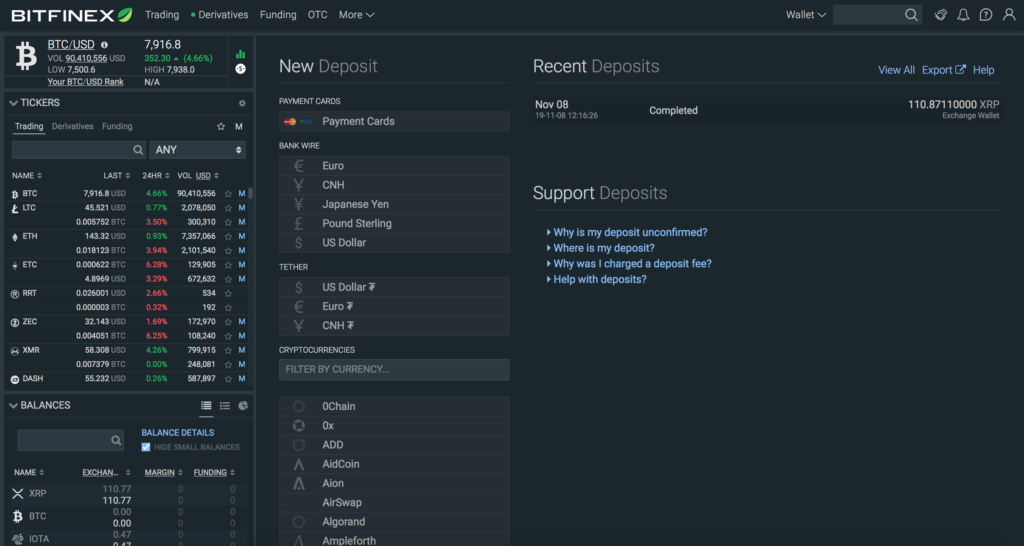The height and width of the screenshot is (546, 1024).
Task: Open the More dropdown menu
Action: [357, 15]
